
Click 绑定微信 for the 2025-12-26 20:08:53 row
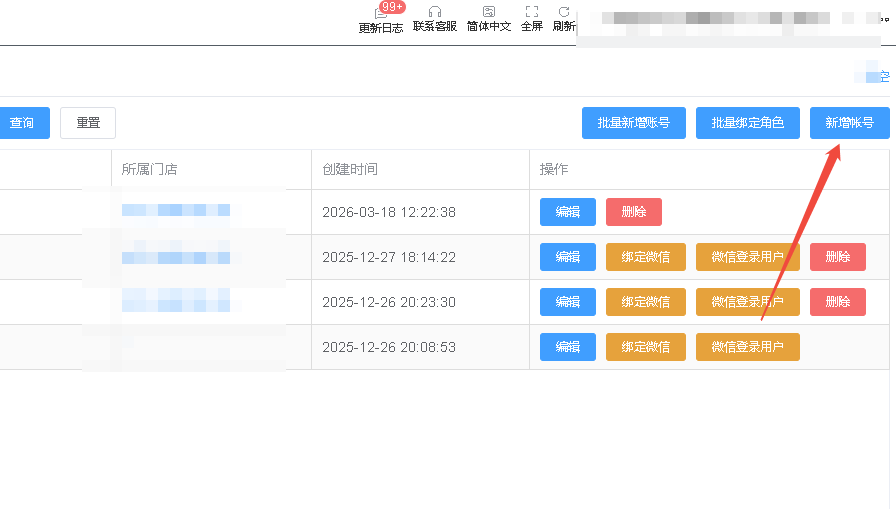click(x=645, y=347)
